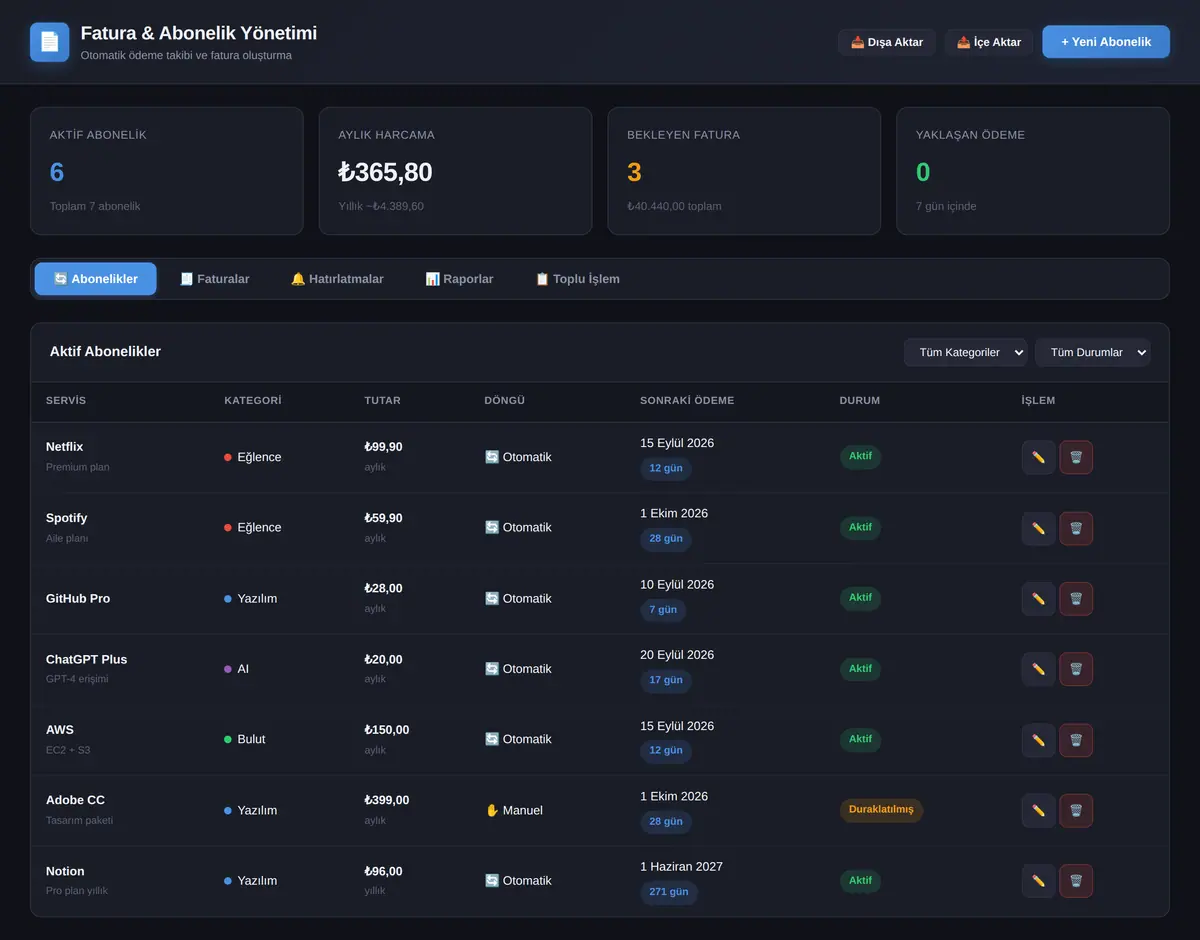The image size is (1200, 940).
Task: Select the Aktif Abonelik stat card
Action: (x=166, y=171)
